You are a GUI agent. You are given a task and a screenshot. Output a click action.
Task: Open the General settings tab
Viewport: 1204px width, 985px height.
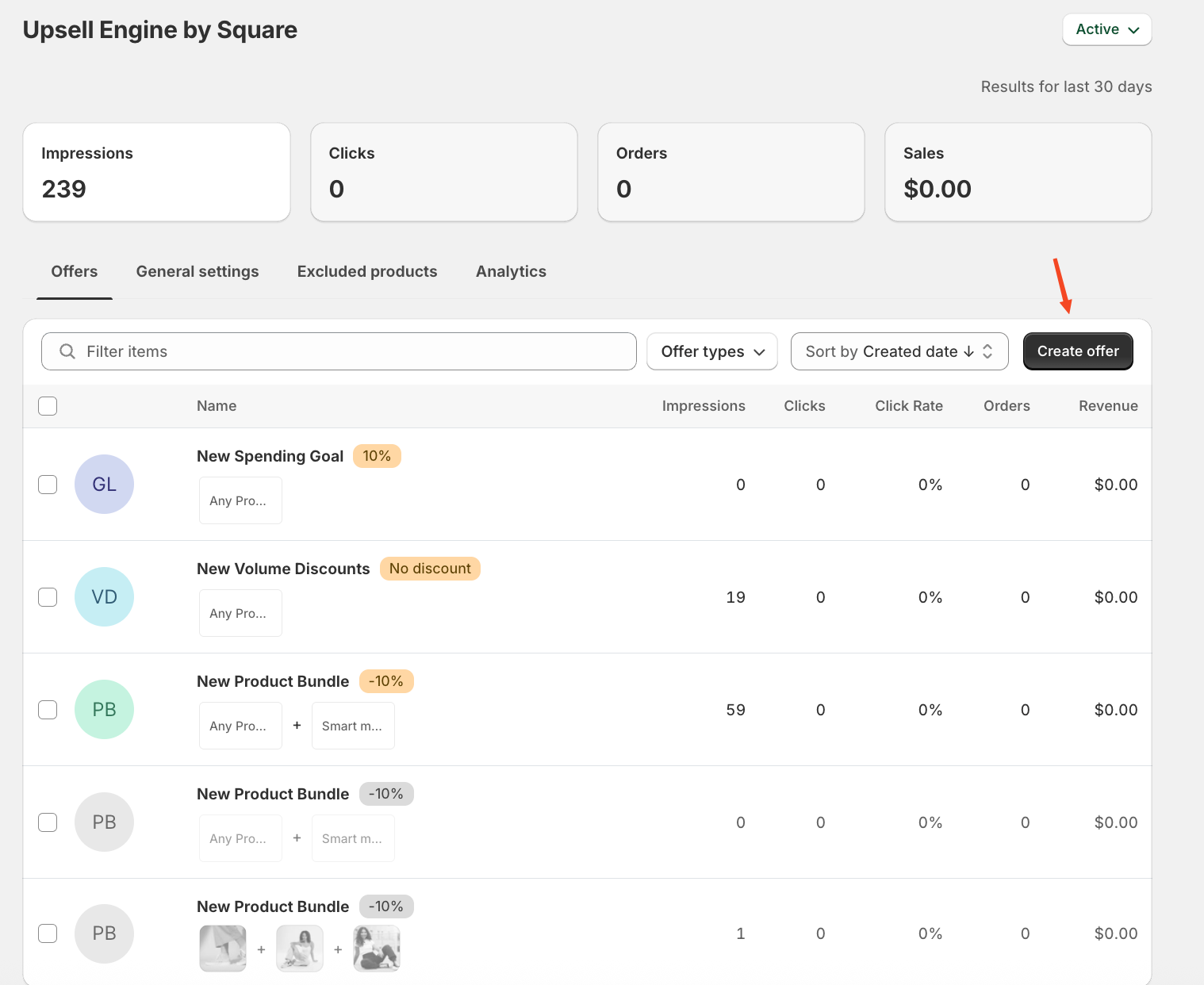point(197,271)
